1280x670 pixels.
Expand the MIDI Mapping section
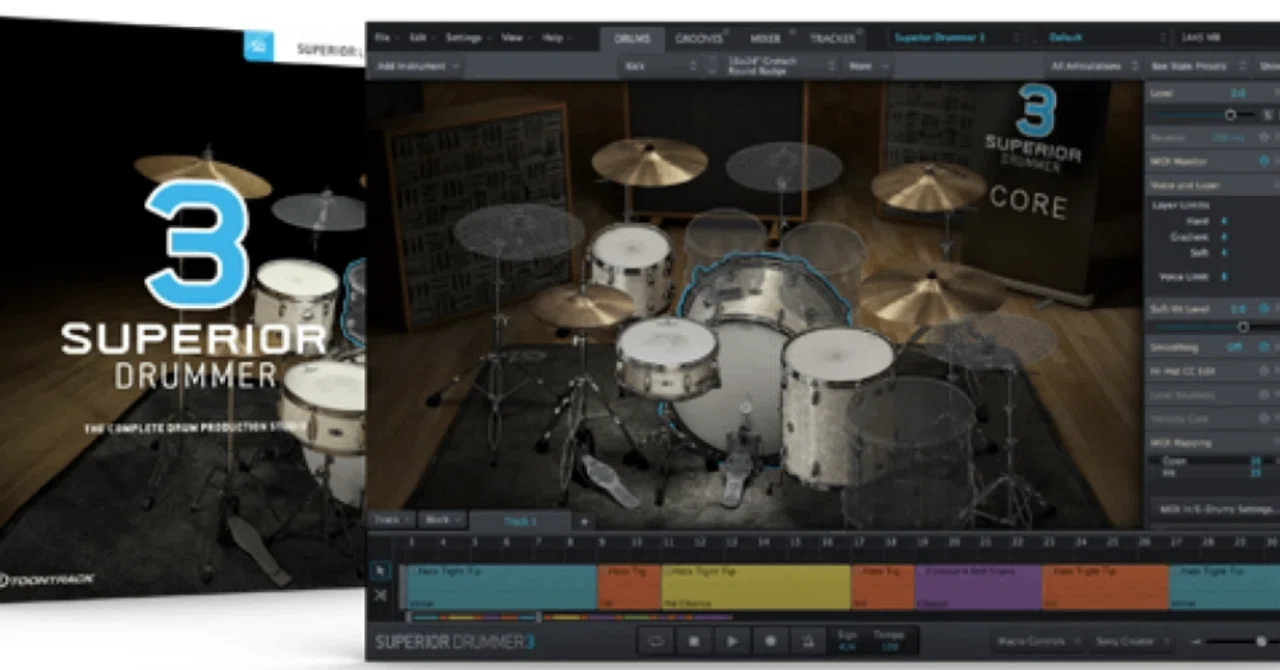pos(1212,442)
